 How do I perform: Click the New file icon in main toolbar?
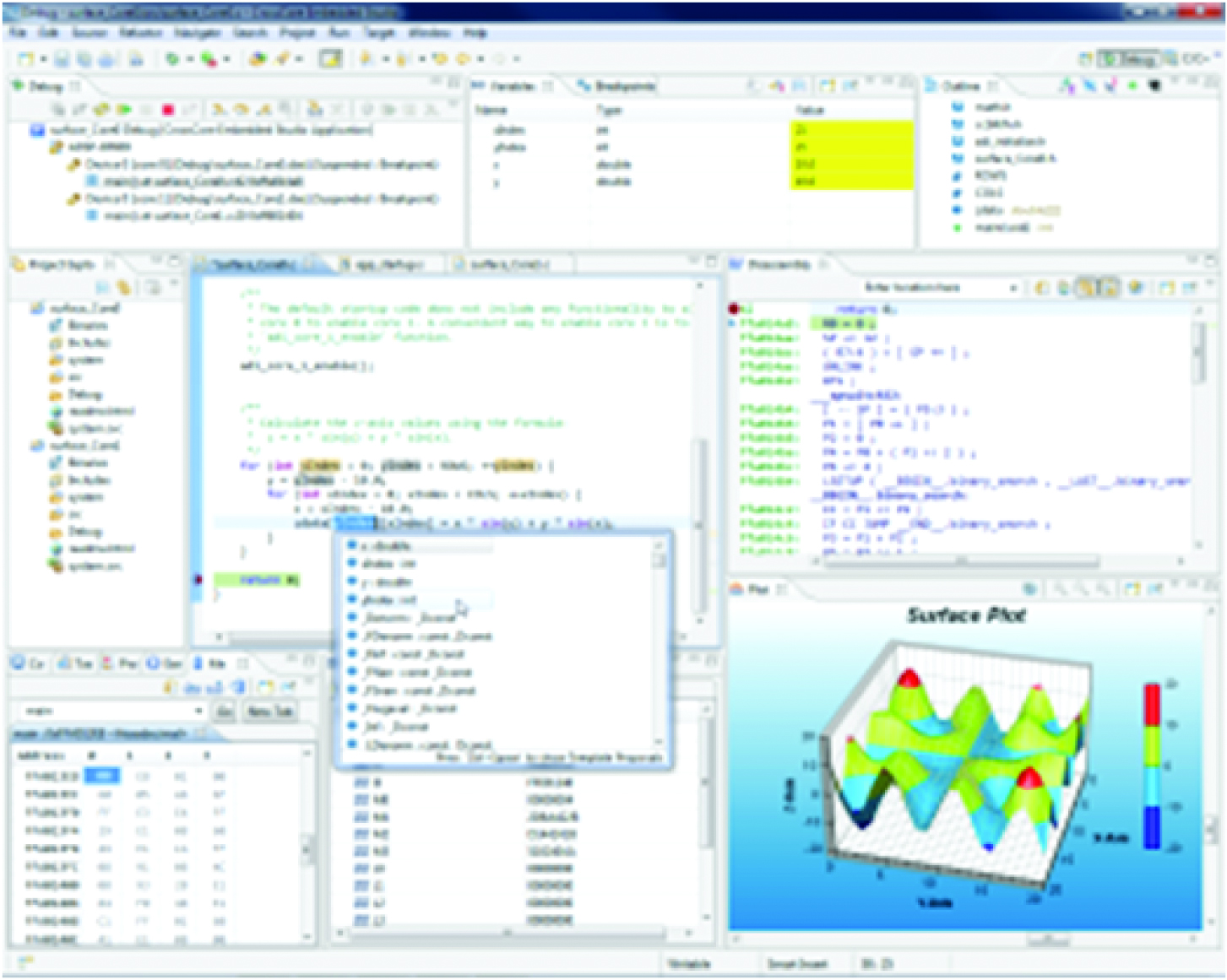(x=25, y=59)
